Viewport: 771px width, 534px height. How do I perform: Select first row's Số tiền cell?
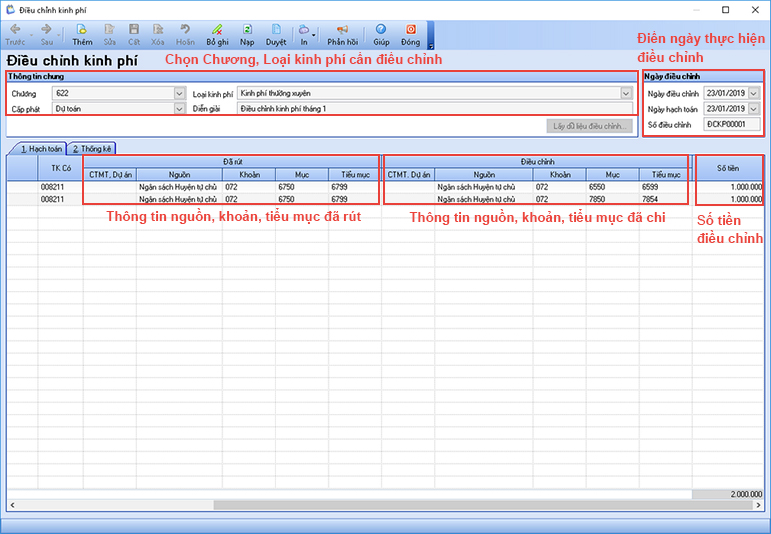click(729, 186)
